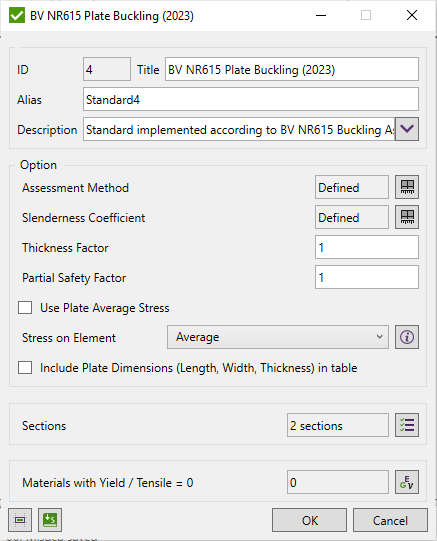Viewport: 437px width, 541px height.
Task: Click Materials with Yield / Tensile label
Action: pyautogui.click(x=108, y=483)
